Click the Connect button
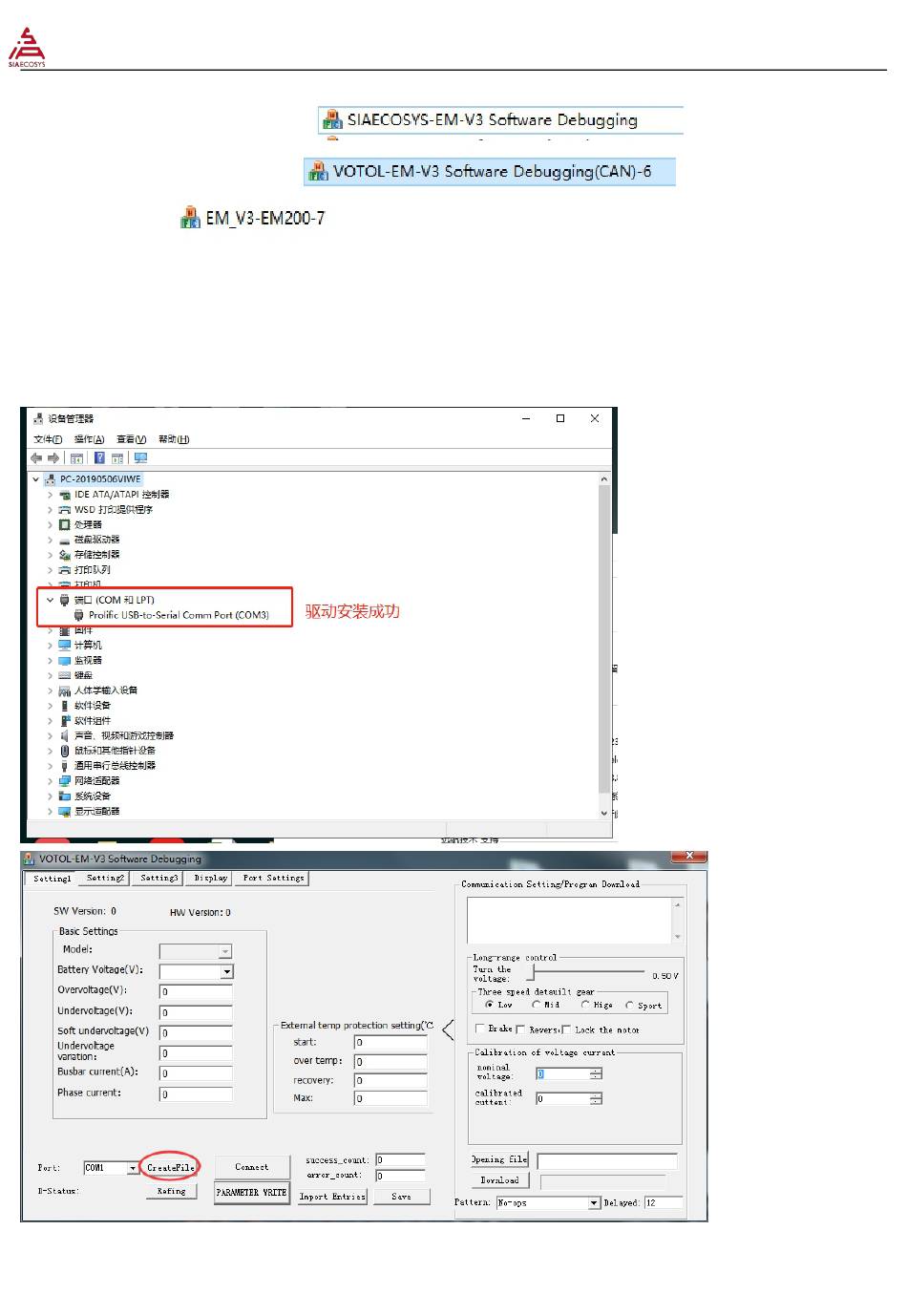This screenshot has width=907, height=1316. click(x=252, y=1167)
